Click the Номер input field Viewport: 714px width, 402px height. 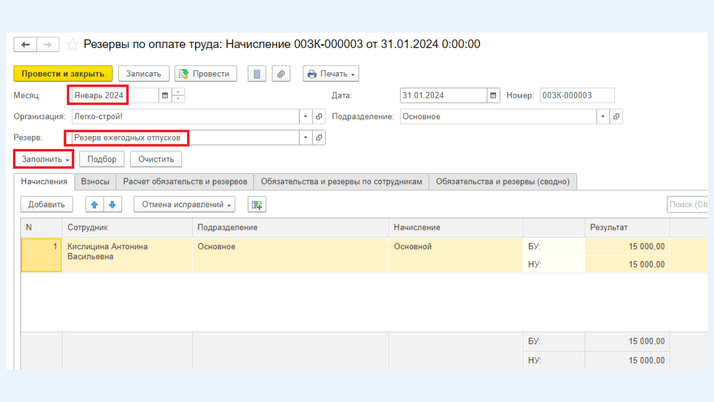point(576,96)
